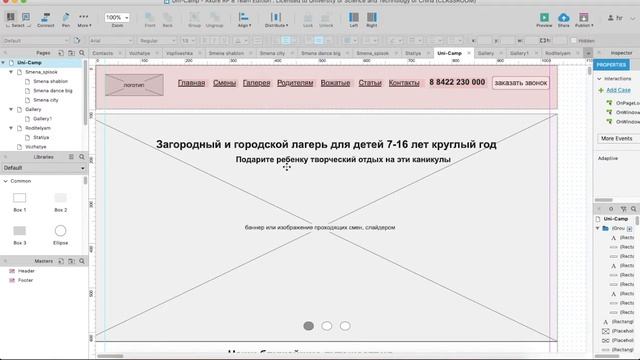Click the Контакты navigation link
640x360 pixels.
coord(404,83)
